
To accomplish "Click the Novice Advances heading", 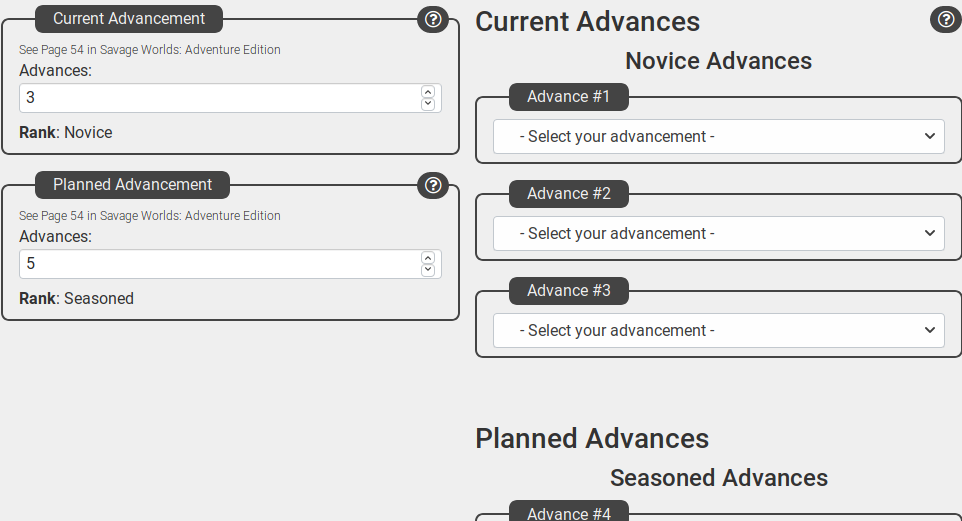I will coord(718,61).
